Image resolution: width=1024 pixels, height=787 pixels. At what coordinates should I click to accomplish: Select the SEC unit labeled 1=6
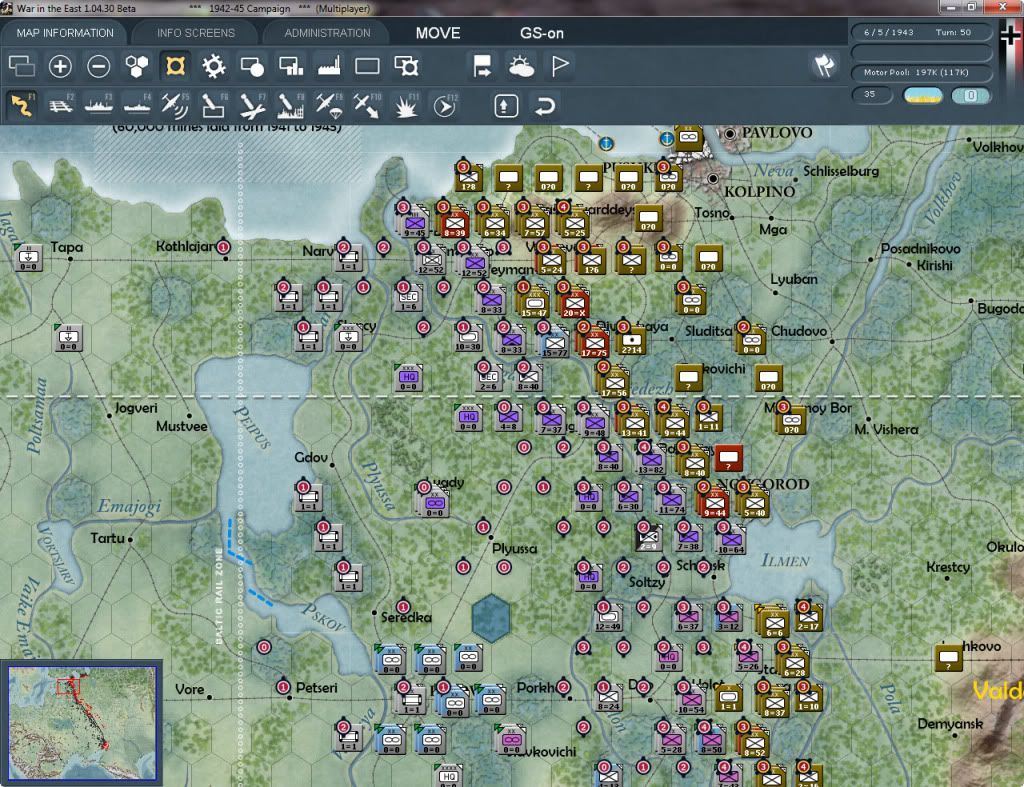[x=409, y=298]
